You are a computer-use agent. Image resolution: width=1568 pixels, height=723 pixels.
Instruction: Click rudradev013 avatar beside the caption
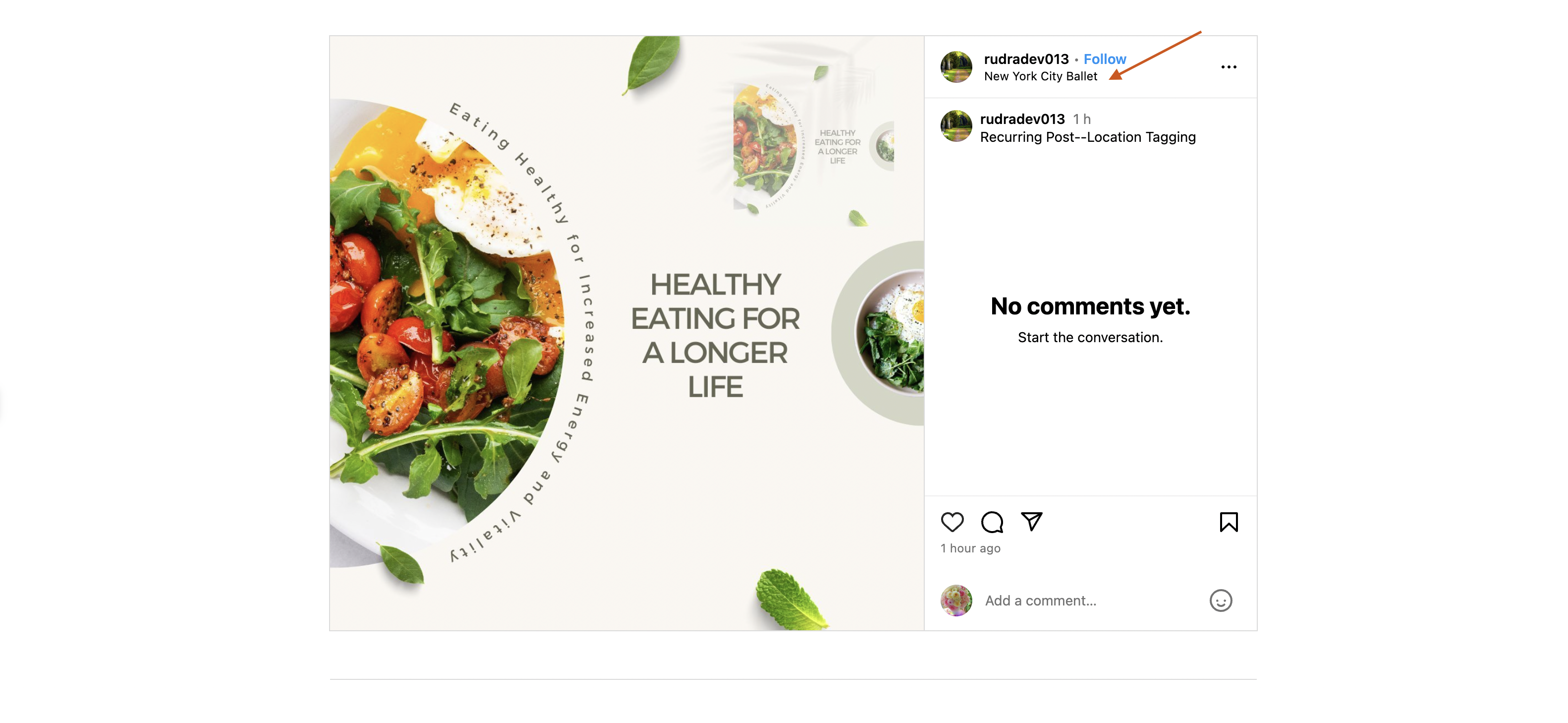[x=956, y=126]
